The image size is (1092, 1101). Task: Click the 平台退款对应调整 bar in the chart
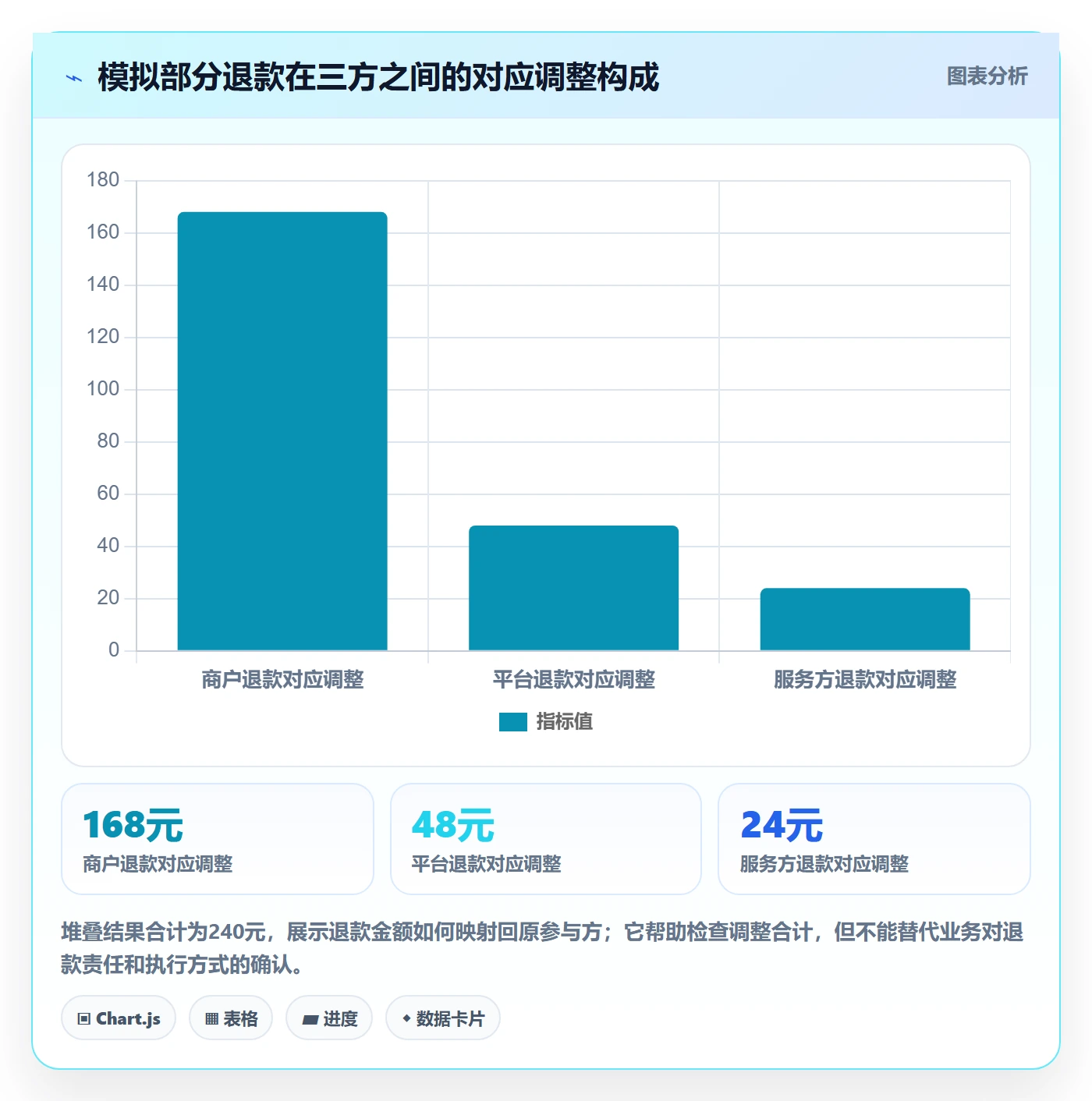pos(573,588)
